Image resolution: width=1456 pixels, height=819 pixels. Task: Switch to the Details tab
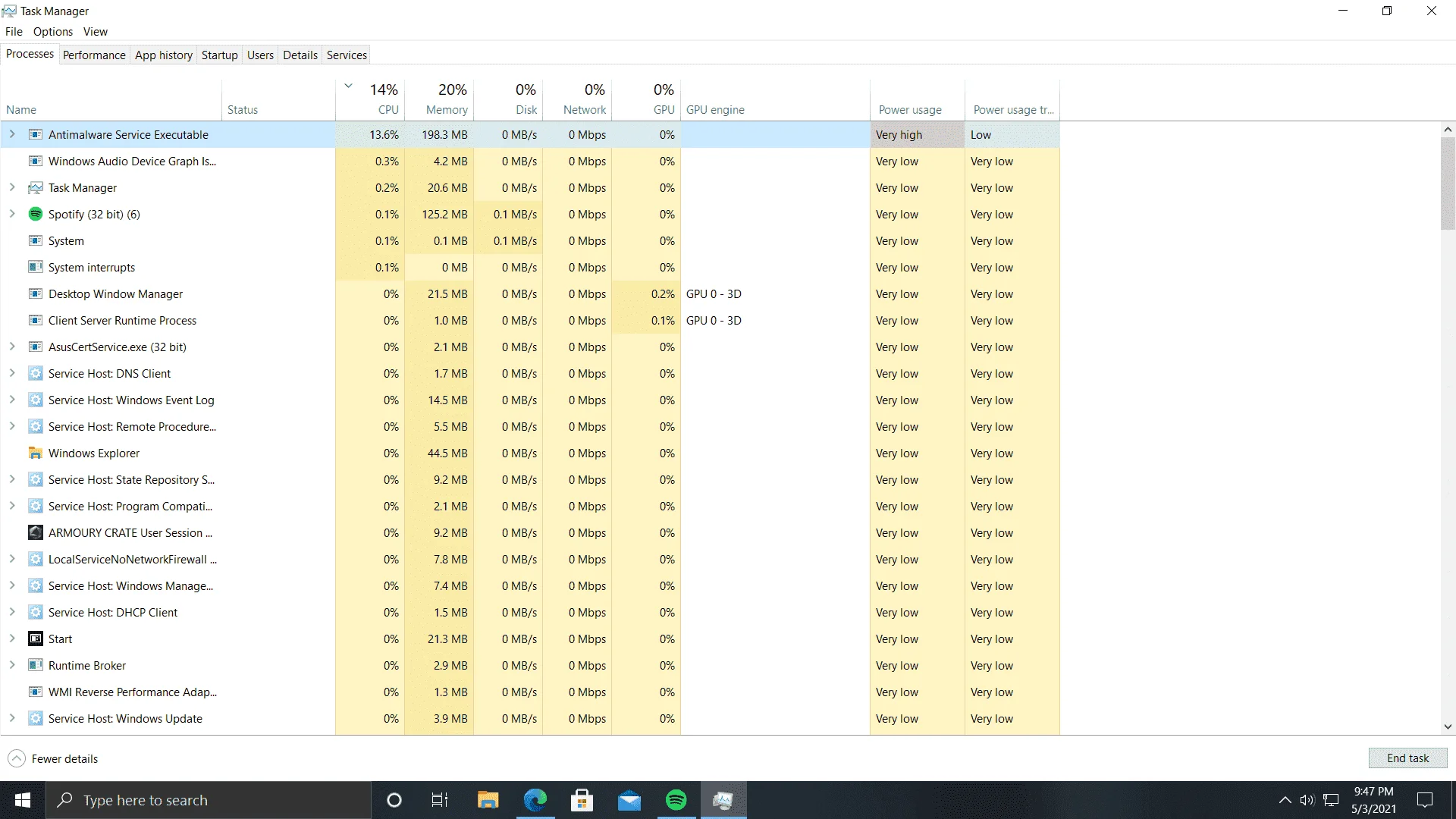pyautogui.click(x=300, y=55)
